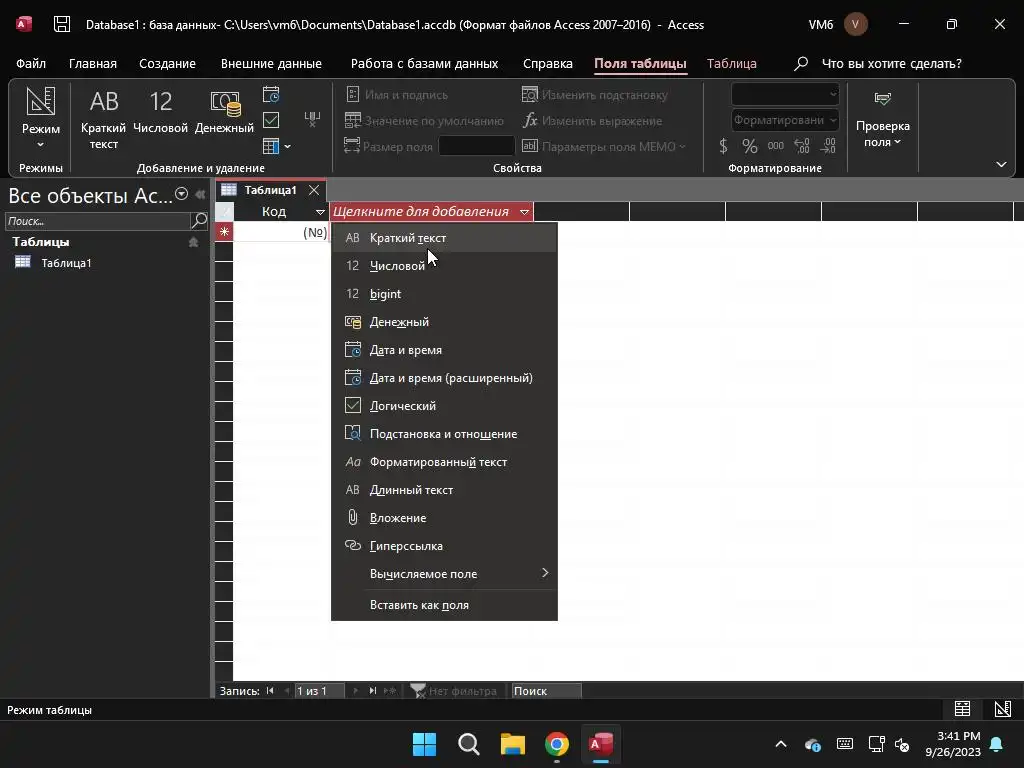The height and width of the screenshot is (768, 1024).
Task: Choose Логический in the field type menu
Action: [x=444, y=406]
